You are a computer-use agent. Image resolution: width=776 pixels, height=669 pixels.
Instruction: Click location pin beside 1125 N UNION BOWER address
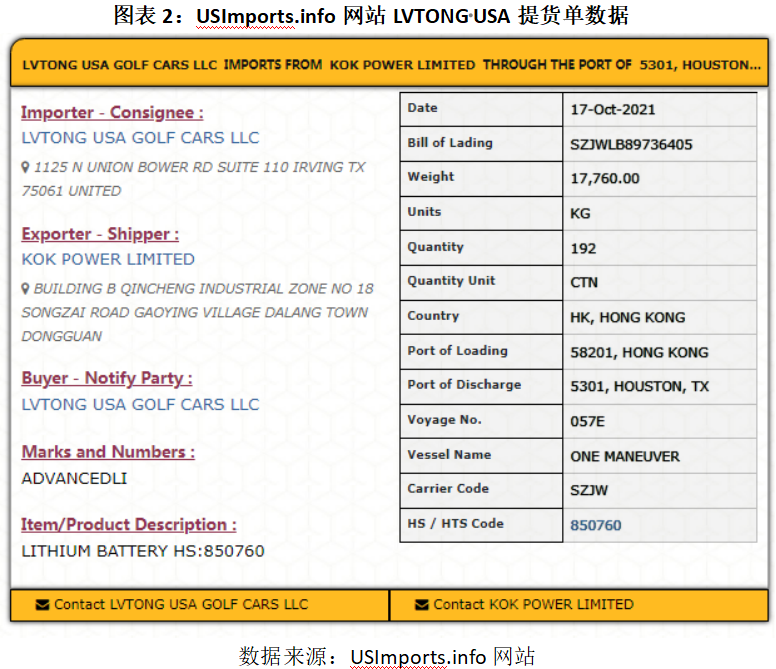(25, 167)
